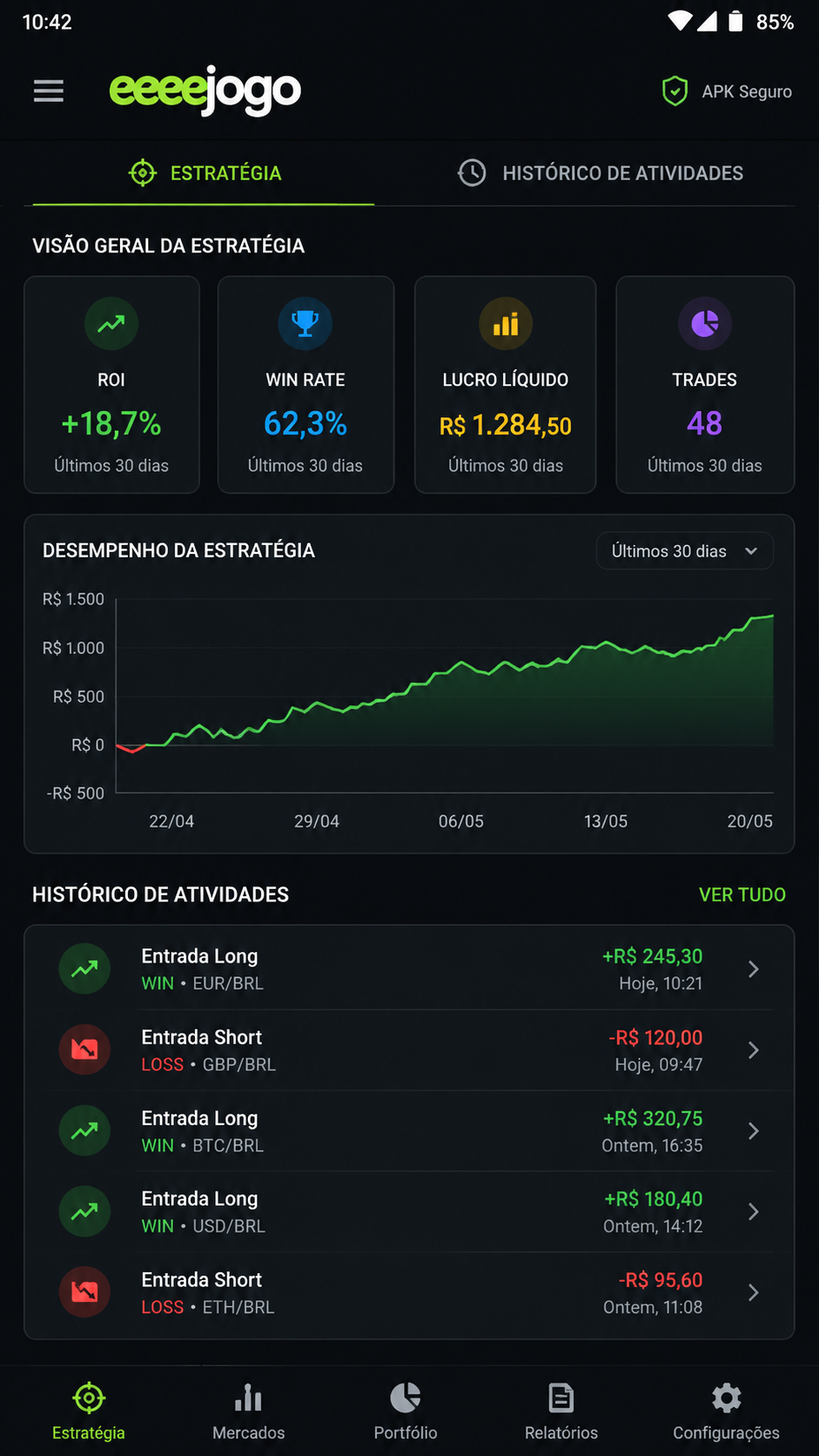Expand the Últimos 30 dias dropdown
The width and height of the screenshot is (819, 1456).
[x=684, y=551]
